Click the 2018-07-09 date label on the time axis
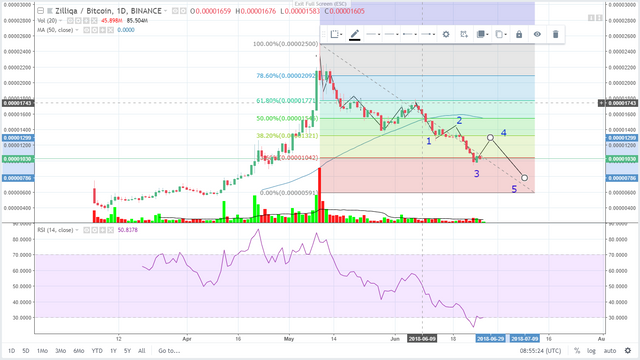The width and height of the screenshot is (640, 360). click(524, 339)
